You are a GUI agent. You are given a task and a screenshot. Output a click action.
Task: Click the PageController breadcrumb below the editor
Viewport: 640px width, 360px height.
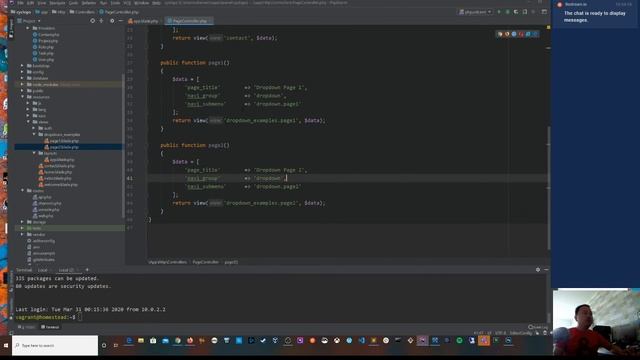[205, 262]
